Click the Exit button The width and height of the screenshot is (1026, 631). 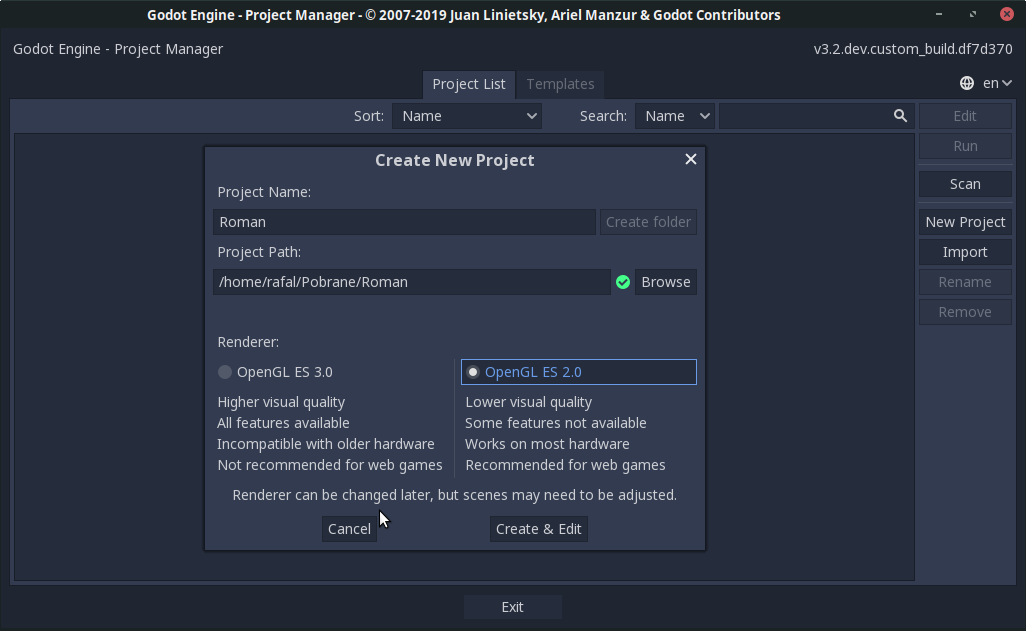pyautogui.click(x=512, y=607)
